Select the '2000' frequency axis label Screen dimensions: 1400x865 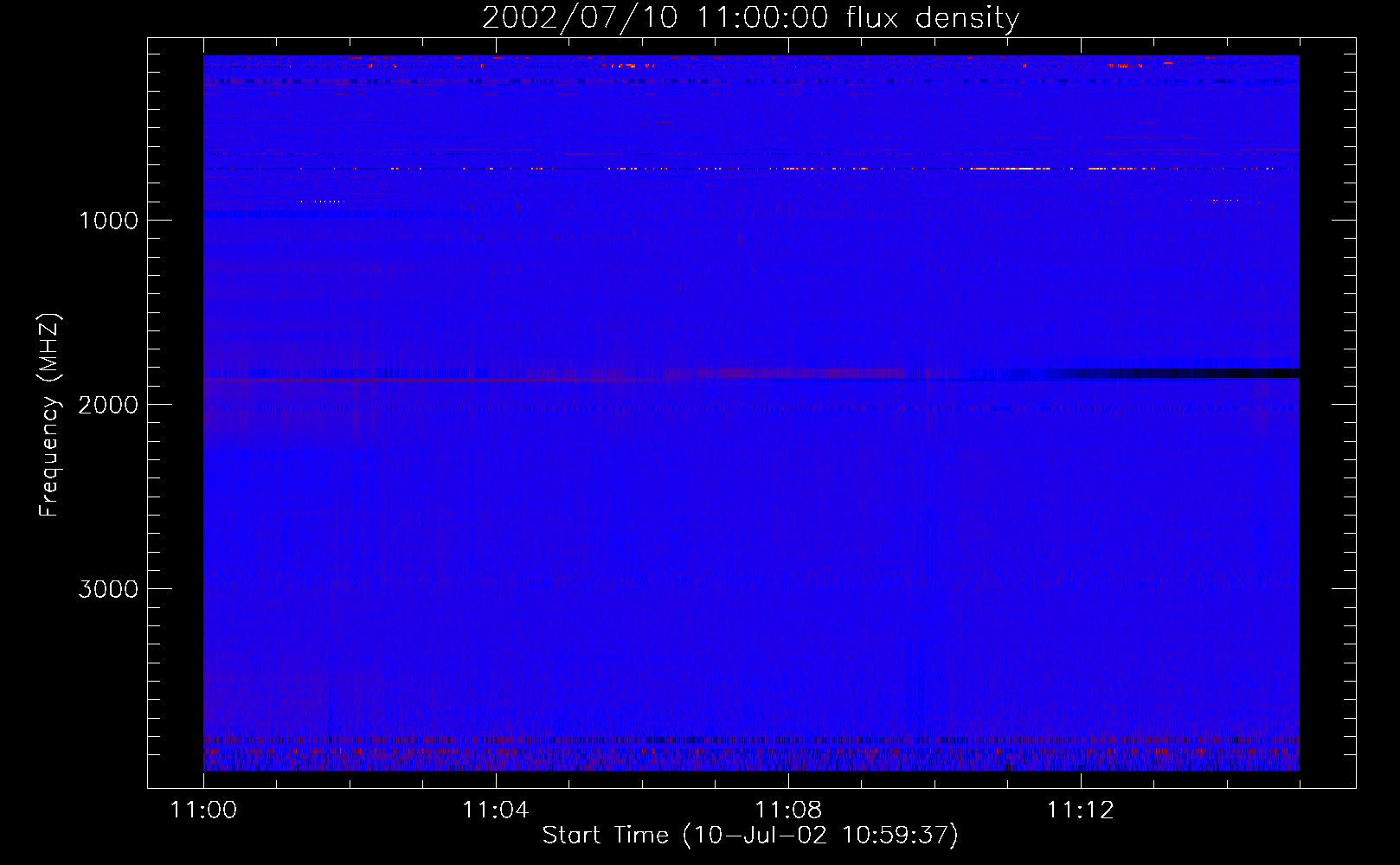(108, 405)
